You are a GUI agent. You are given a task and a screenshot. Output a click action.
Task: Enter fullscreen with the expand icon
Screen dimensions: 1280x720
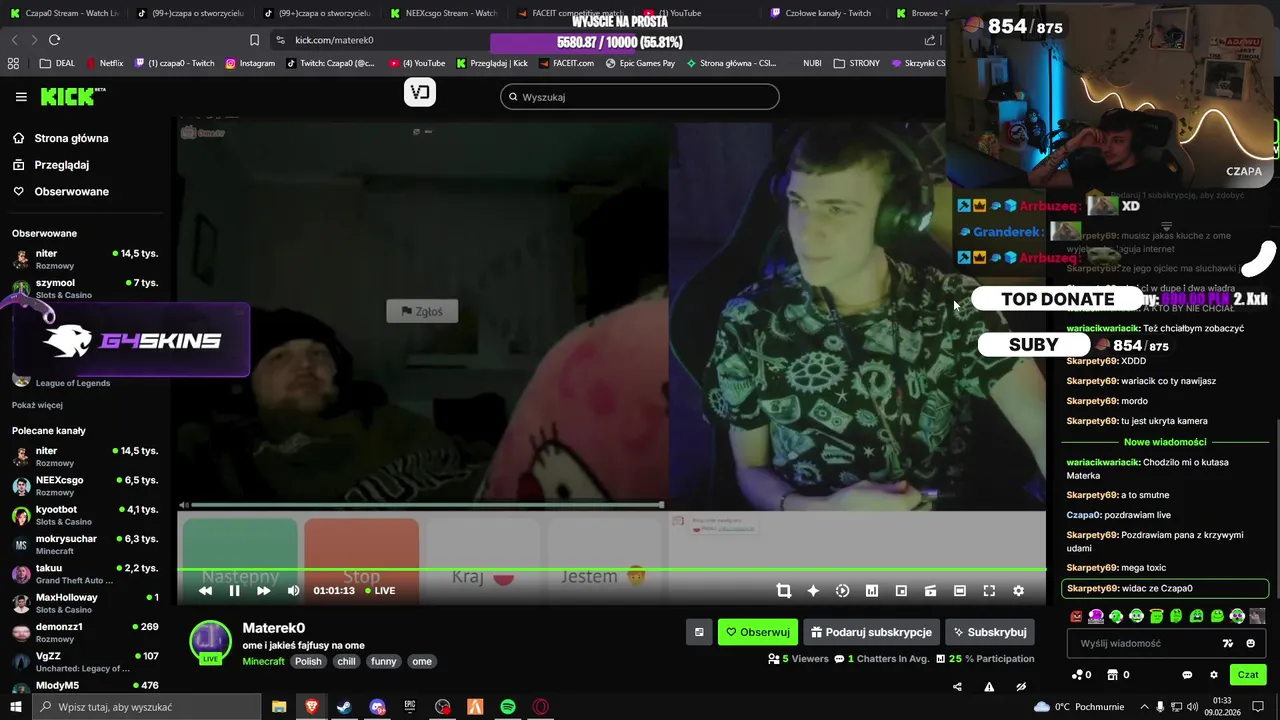[989, 591]
